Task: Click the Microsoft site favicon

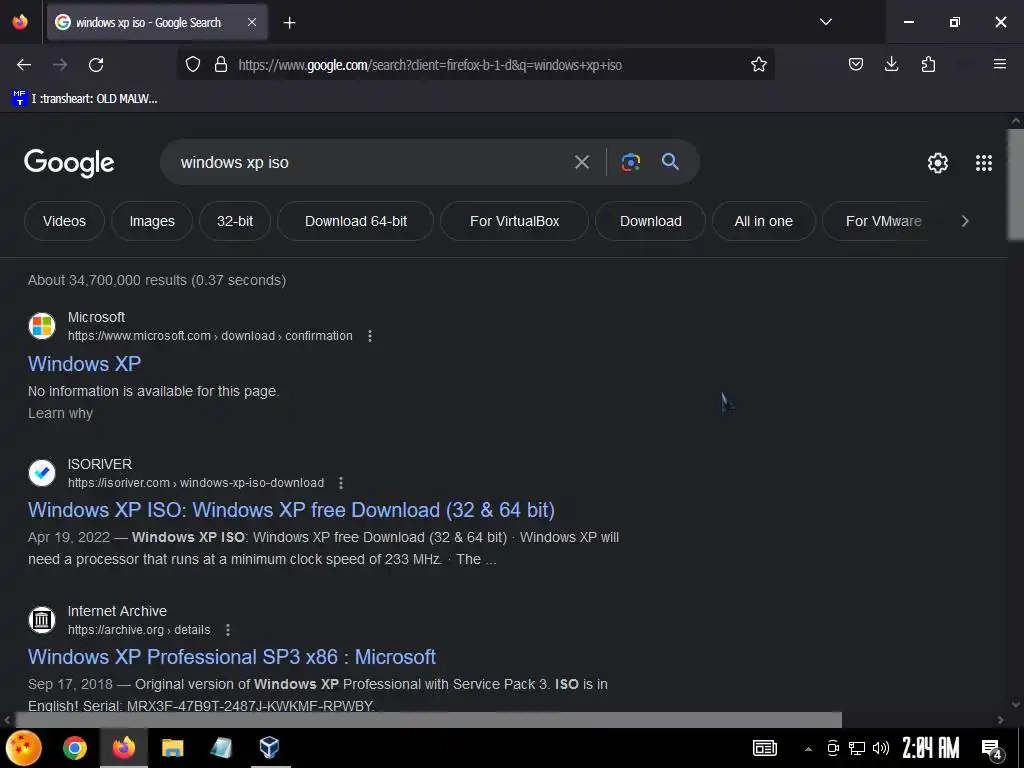Action: click(x=42, y=326)
